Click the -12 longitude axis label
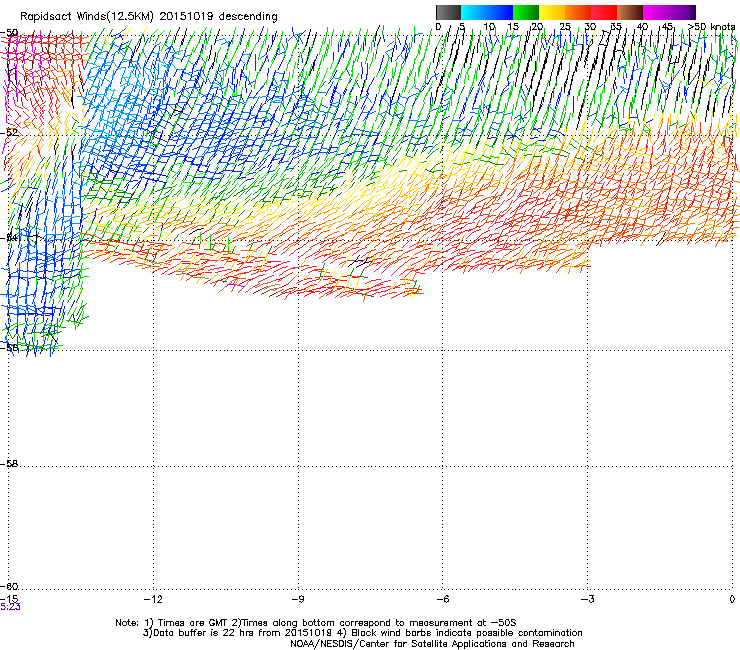 (x=153, y=599)
